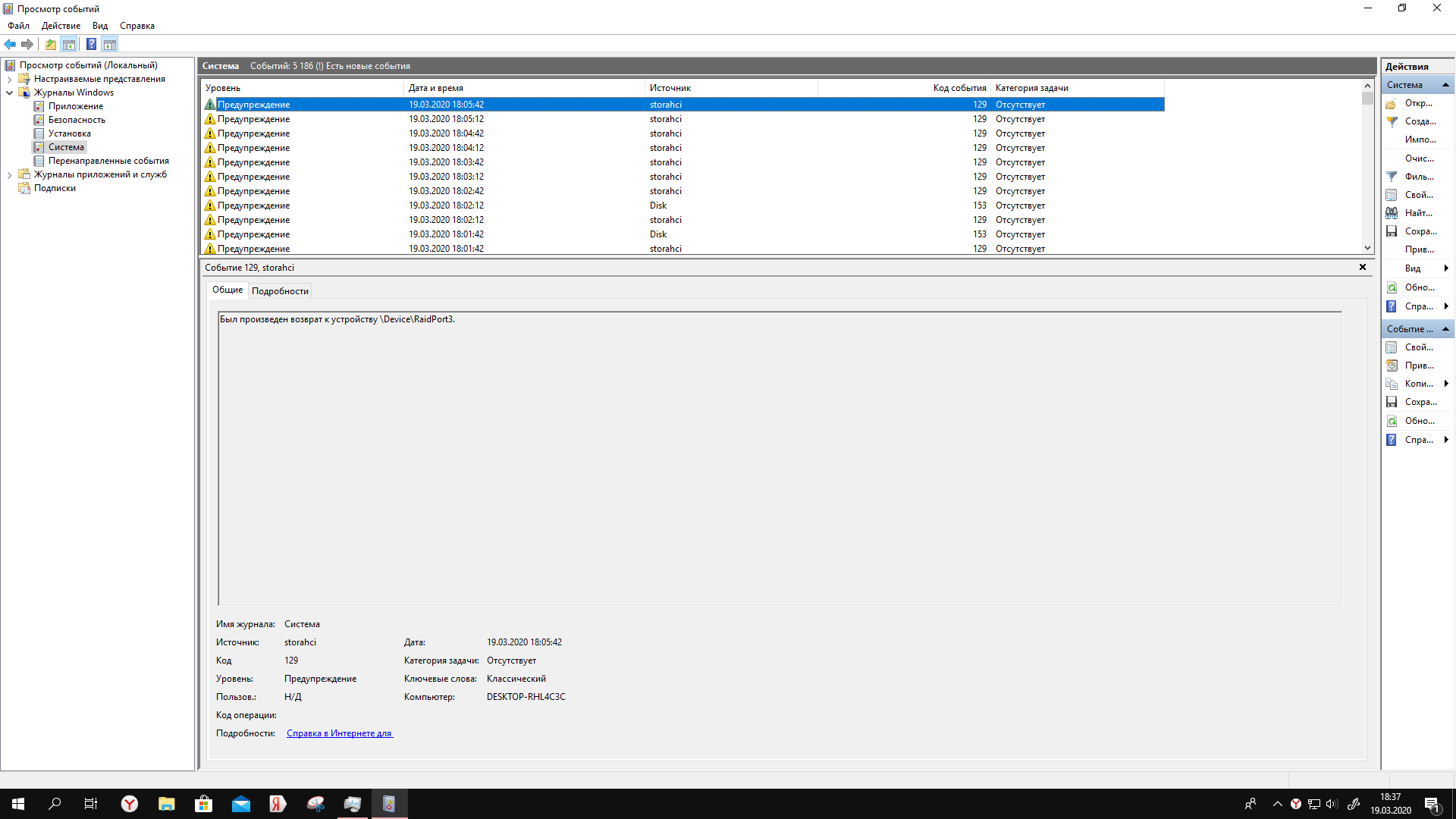
Task: Create custom view via 'Созда...' filter icon
Action: (x=1392, y=121)
